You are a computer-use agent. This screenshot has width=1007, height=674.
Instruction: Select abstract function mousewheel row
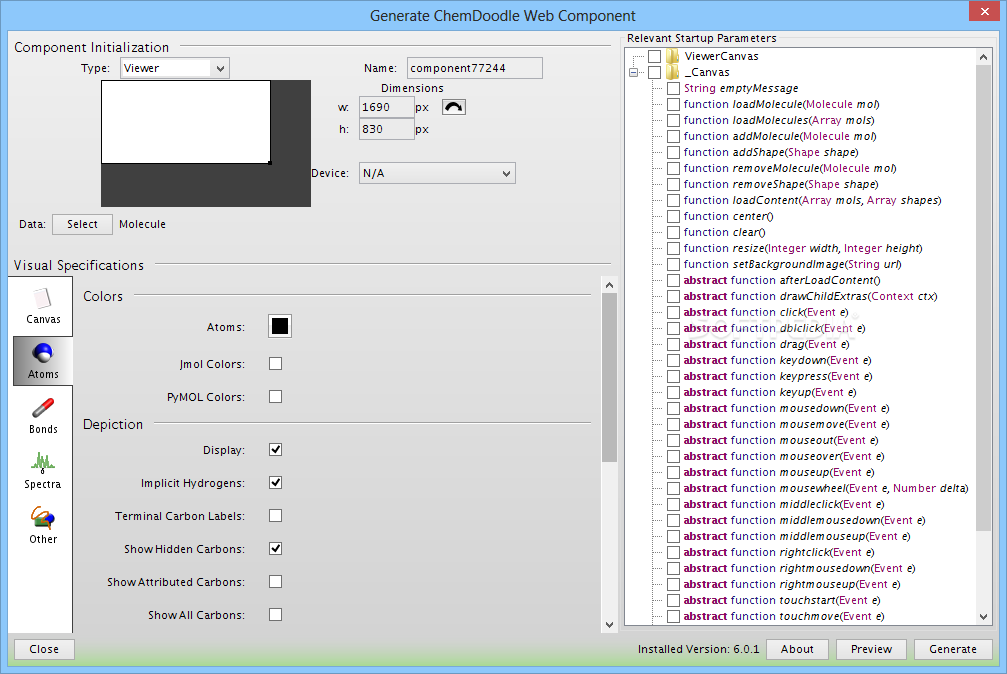tap(825, 488)
